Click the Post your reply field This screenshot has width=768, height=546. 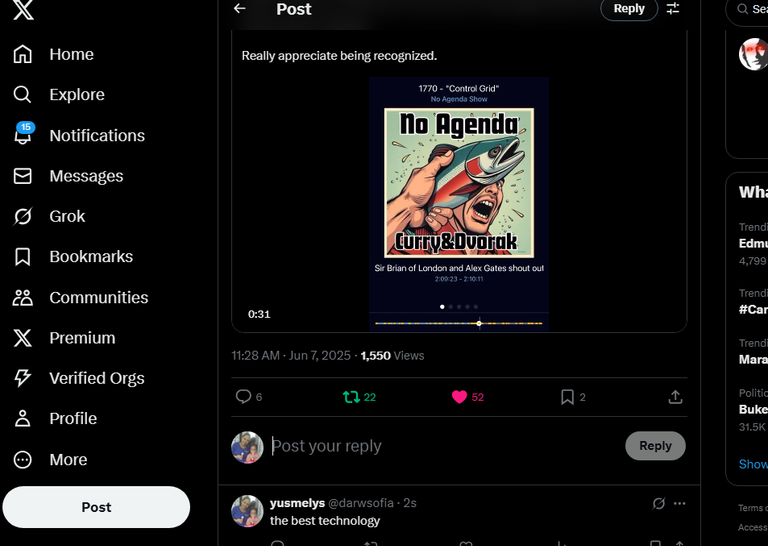point(445,446)
